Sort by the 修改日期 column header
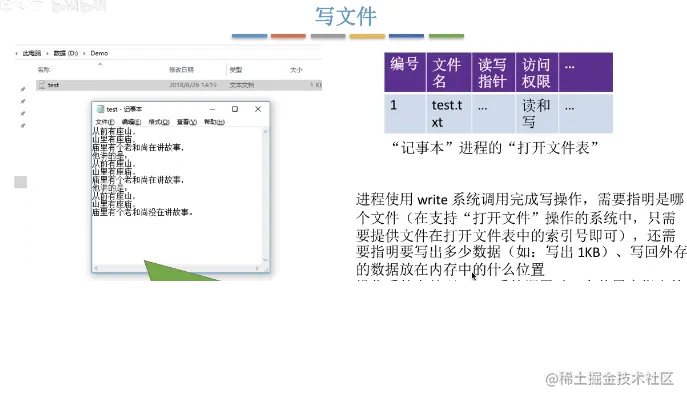The height and width of the screenshot is (400, 687). pyautogui.click(x=181, y=70)
